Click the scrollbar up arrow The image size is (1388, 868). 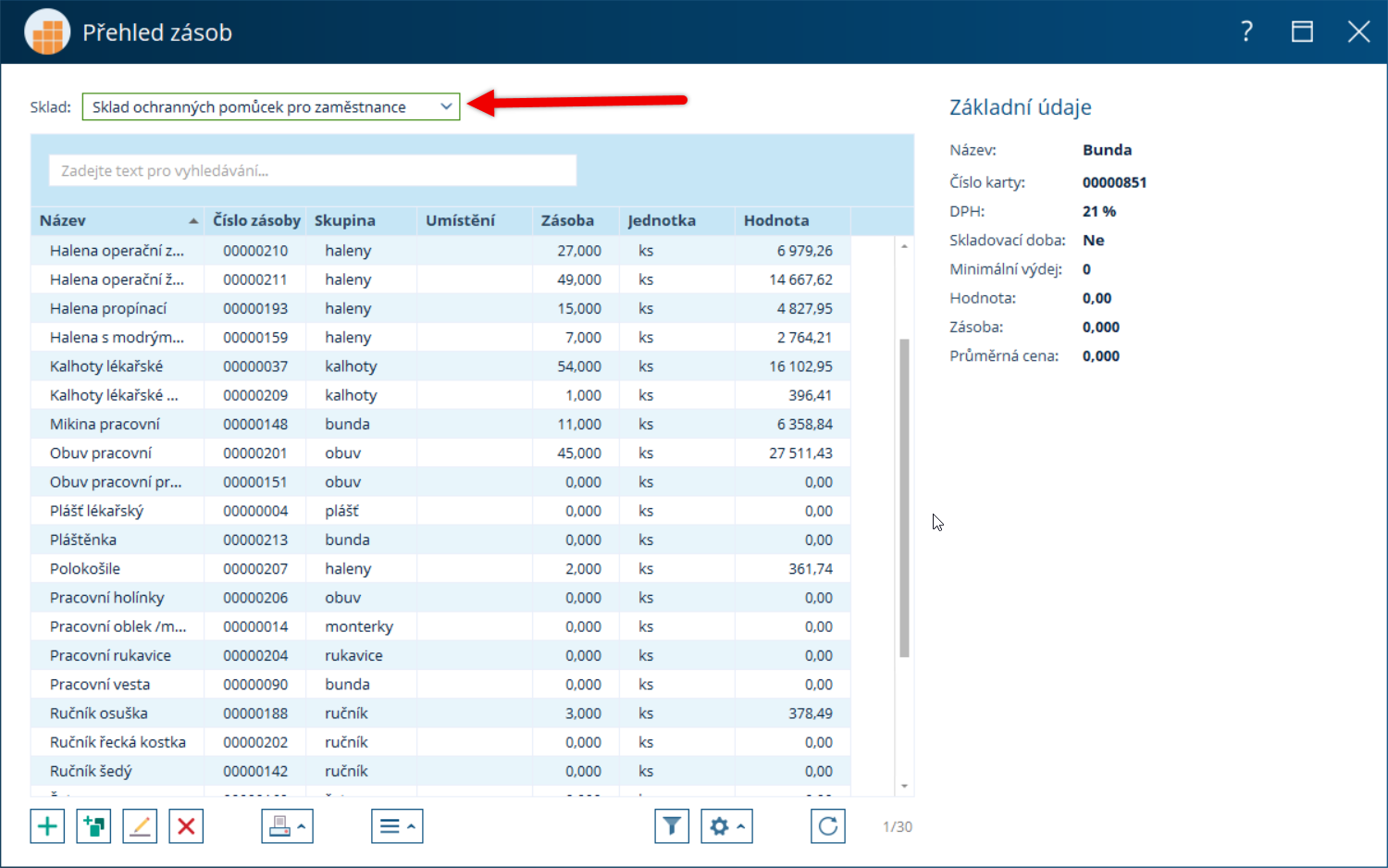point(904,246)
